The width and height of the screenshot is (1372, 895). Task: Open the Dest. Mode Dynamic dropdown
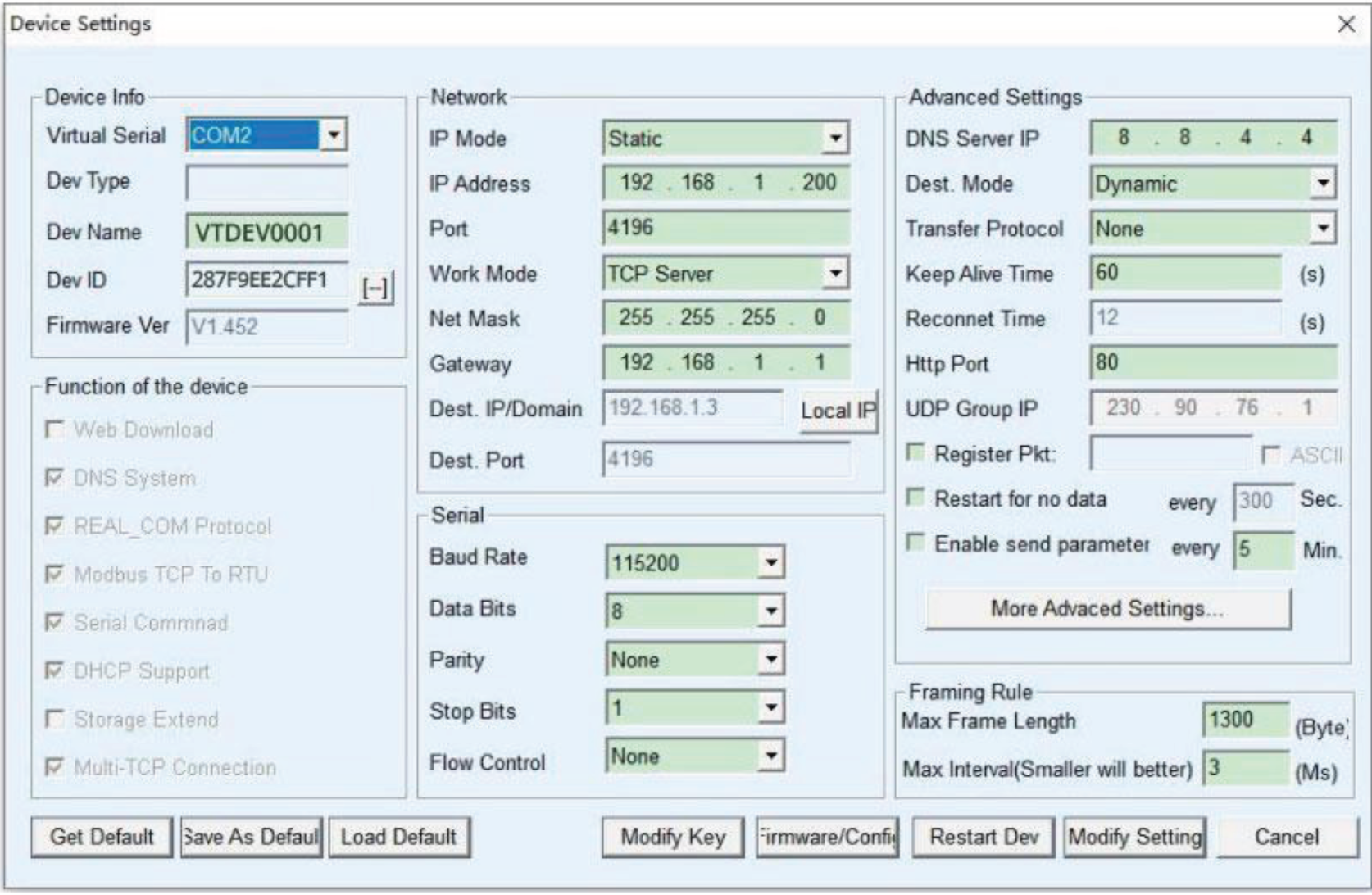click(1323, 184)
